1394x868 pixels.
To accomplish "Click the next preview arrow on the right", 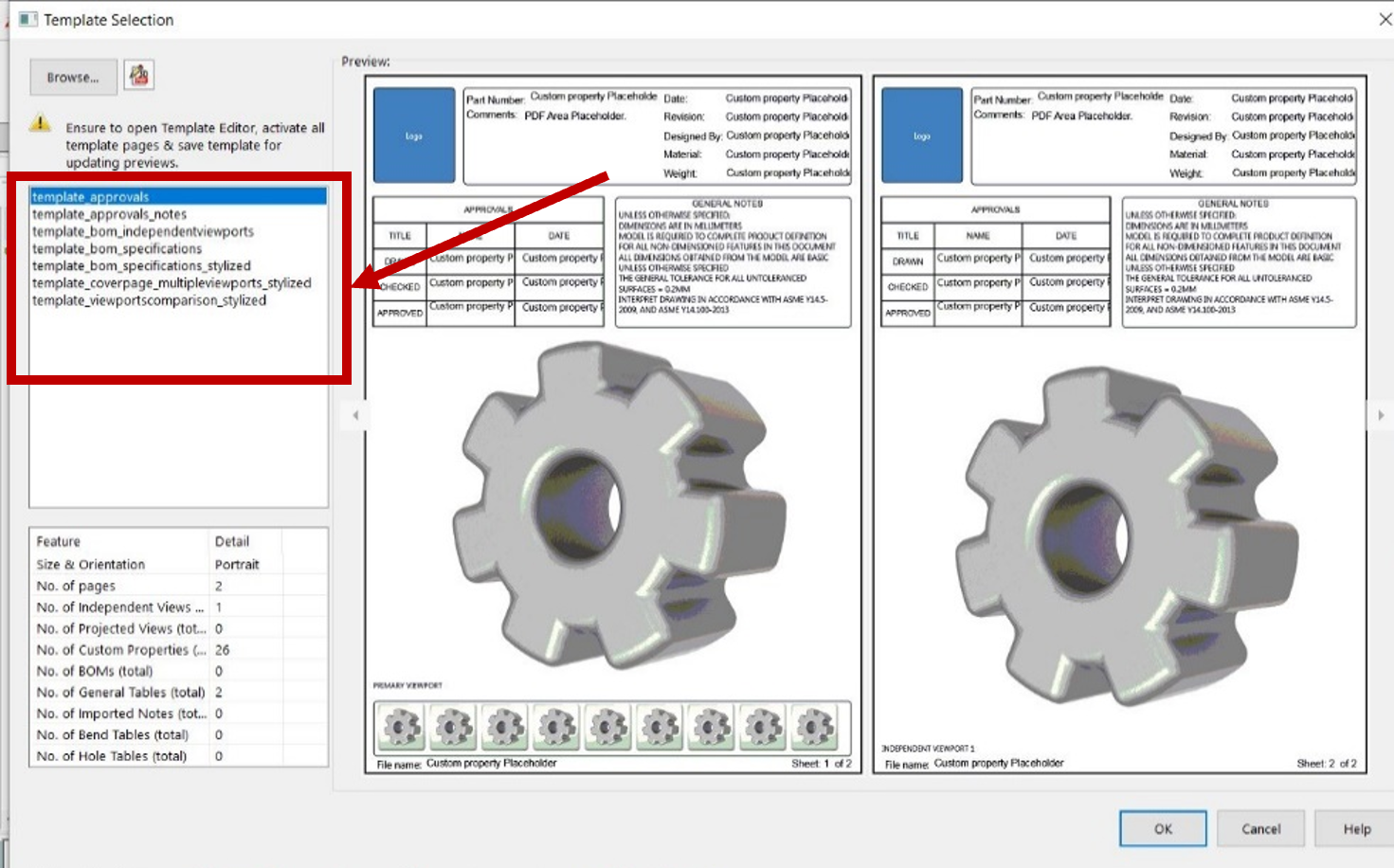I will 1380,415.
